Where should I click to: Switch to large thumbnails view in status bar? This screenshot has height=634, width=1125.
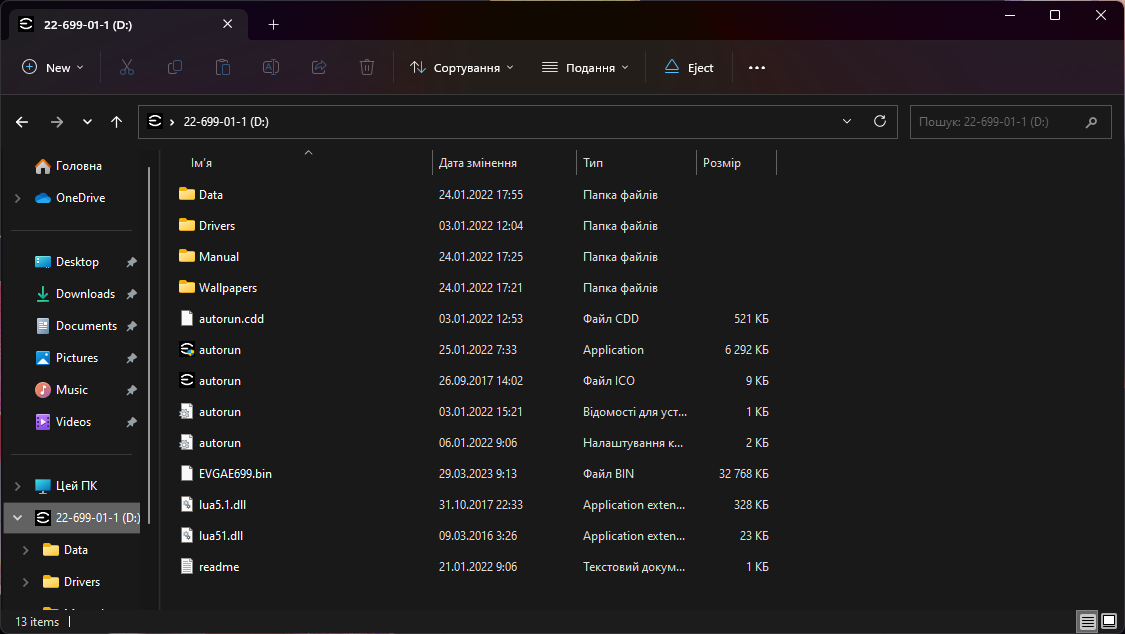click(1108, 621)
